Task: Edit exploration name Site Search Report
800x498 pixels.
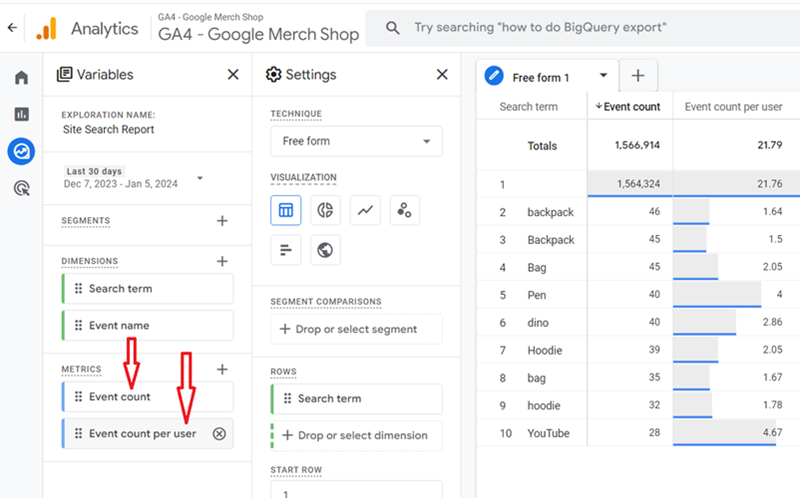Action: [x=109, y=130]
